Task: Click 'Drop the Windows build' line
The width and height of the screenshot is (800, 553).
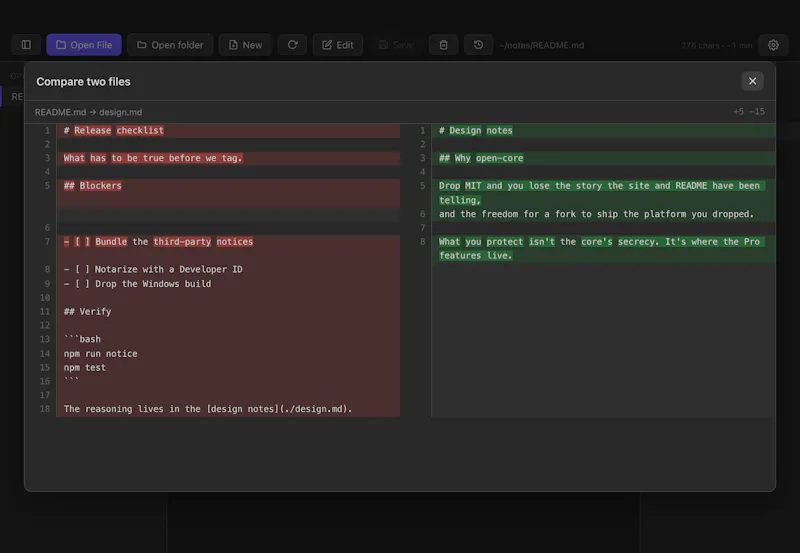Action: (228, 284)
